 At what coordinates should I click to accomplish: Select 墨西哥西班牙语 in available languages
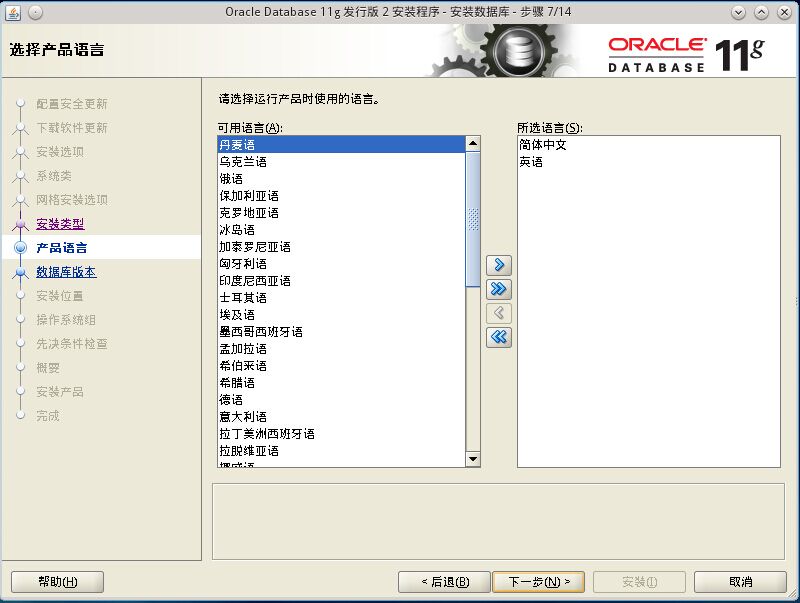[x=341, y=332]
